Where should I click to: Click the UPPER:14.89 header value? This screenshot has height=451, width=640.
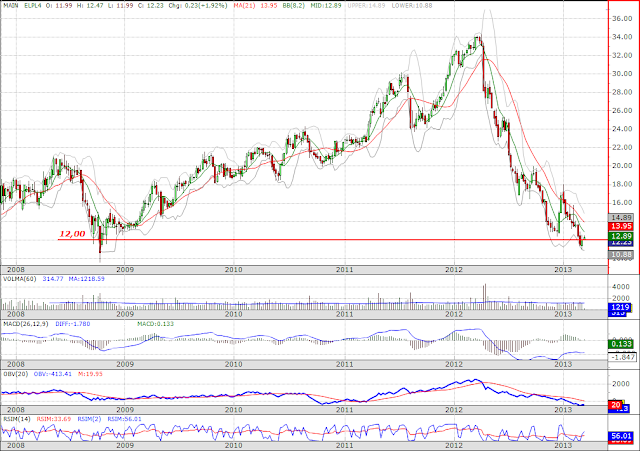pyautogui.click(x=367, y=6)
